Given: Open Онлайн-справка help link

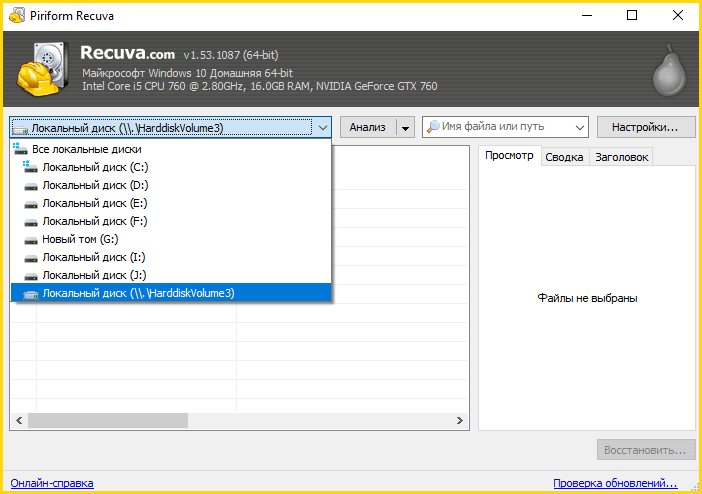Looking at the screenshot, I should click(x=52, y=483).
